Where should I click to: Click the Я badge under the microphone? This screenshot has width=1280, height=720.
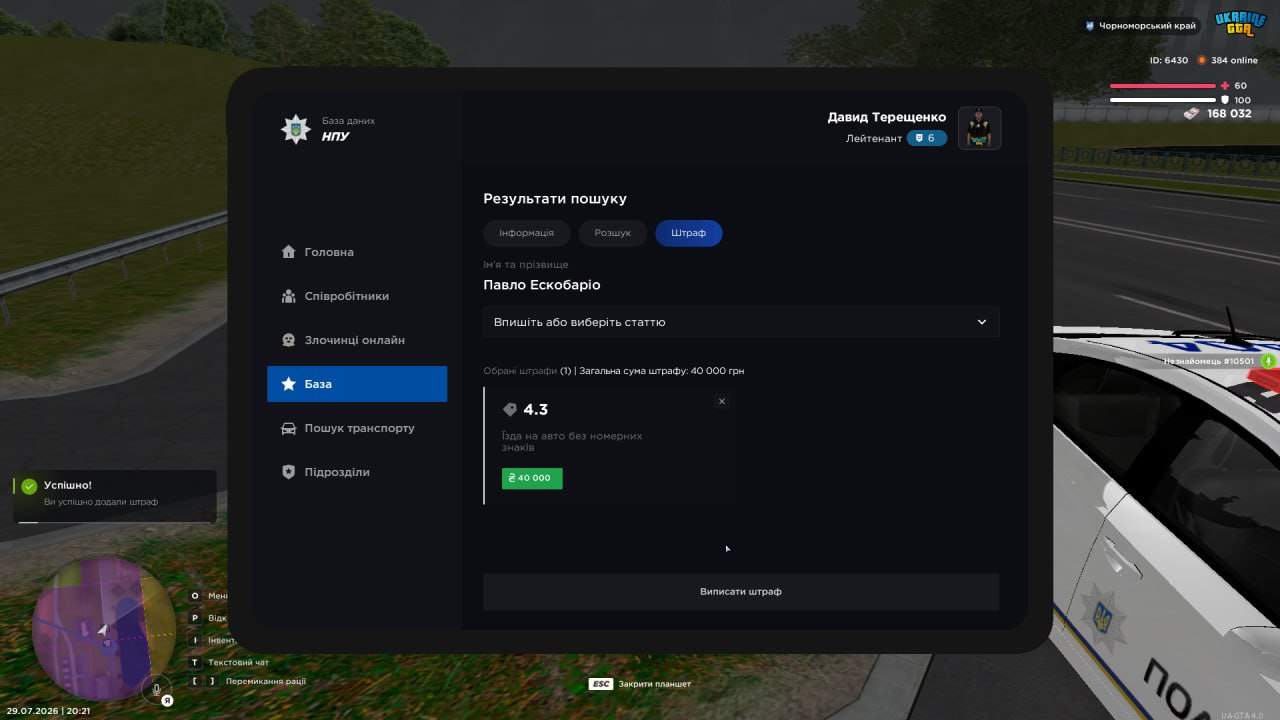pos(168,700)
